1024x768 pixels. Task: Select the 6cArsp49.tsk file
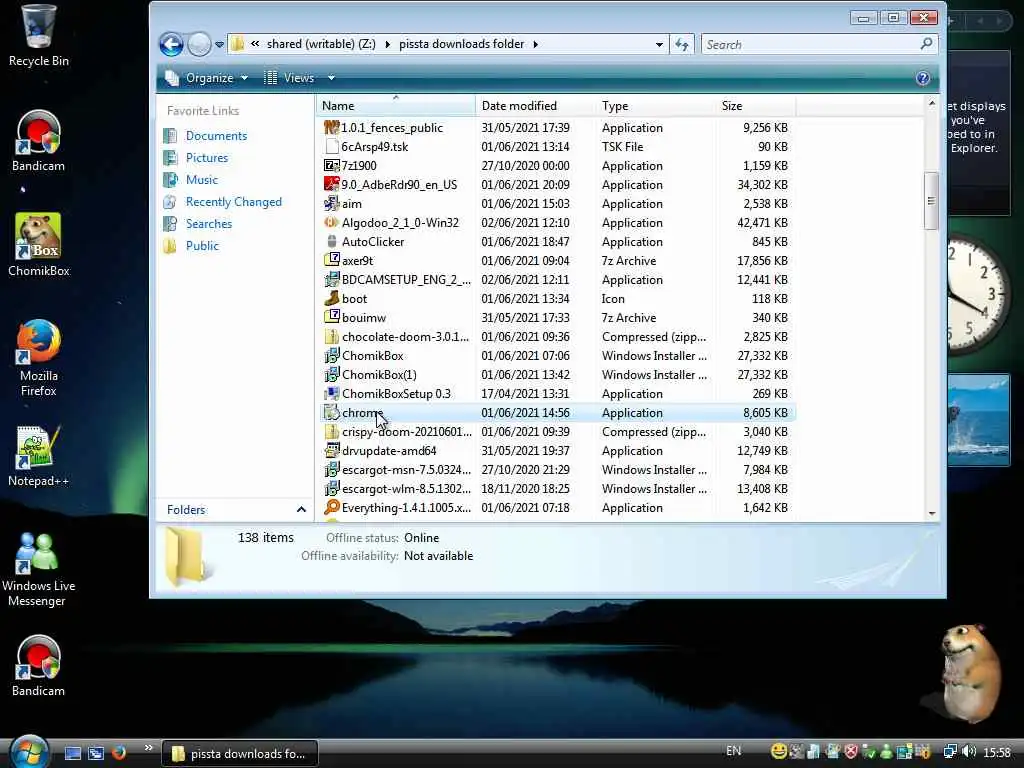374,147
